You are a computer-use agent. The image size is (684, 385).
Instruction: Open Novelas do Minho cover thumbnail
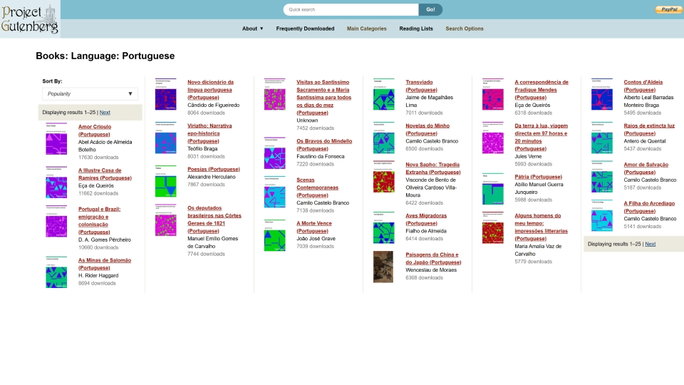click(383, 138)
